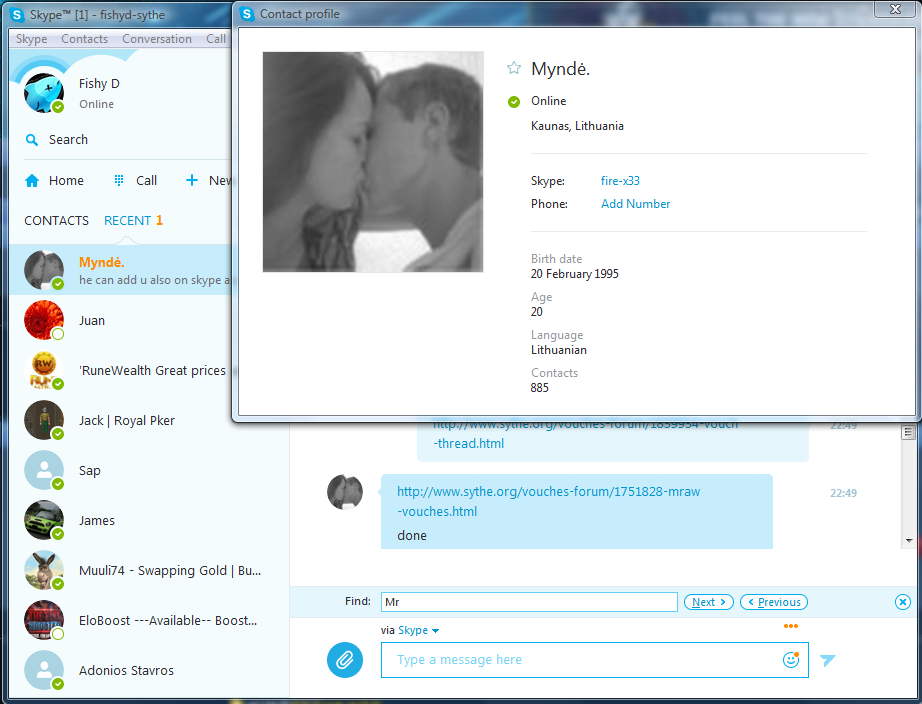Screen dimensions: 922x704
Task: Click Kaunas, Lithuania location text
Action: [577, 126]
